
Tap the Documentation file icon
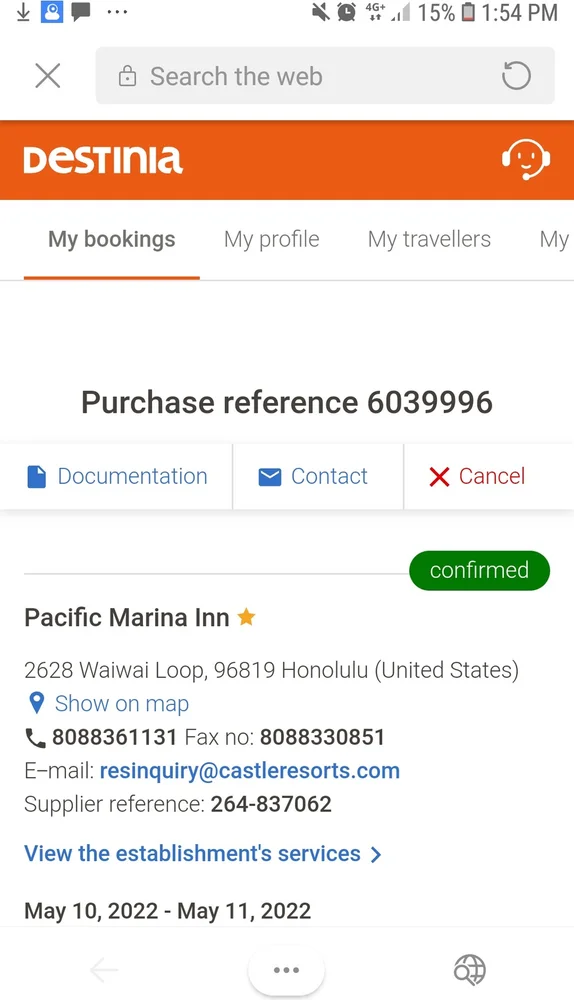point(37,476)
